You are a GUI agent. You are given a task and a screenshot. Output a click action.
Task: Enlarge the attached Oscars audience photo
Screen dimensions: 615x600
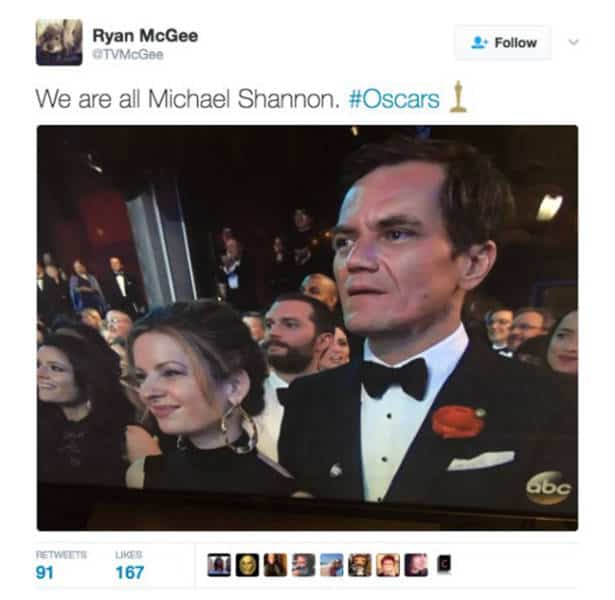coord(307,328)
